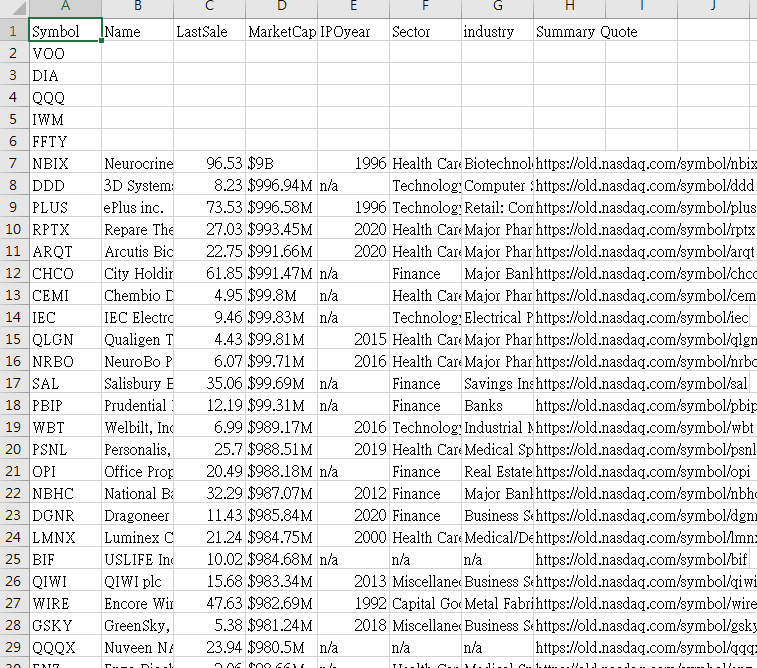The image size is (757, 668).
Task: Select the ARQT symbol cell
Action: (65, 251)
